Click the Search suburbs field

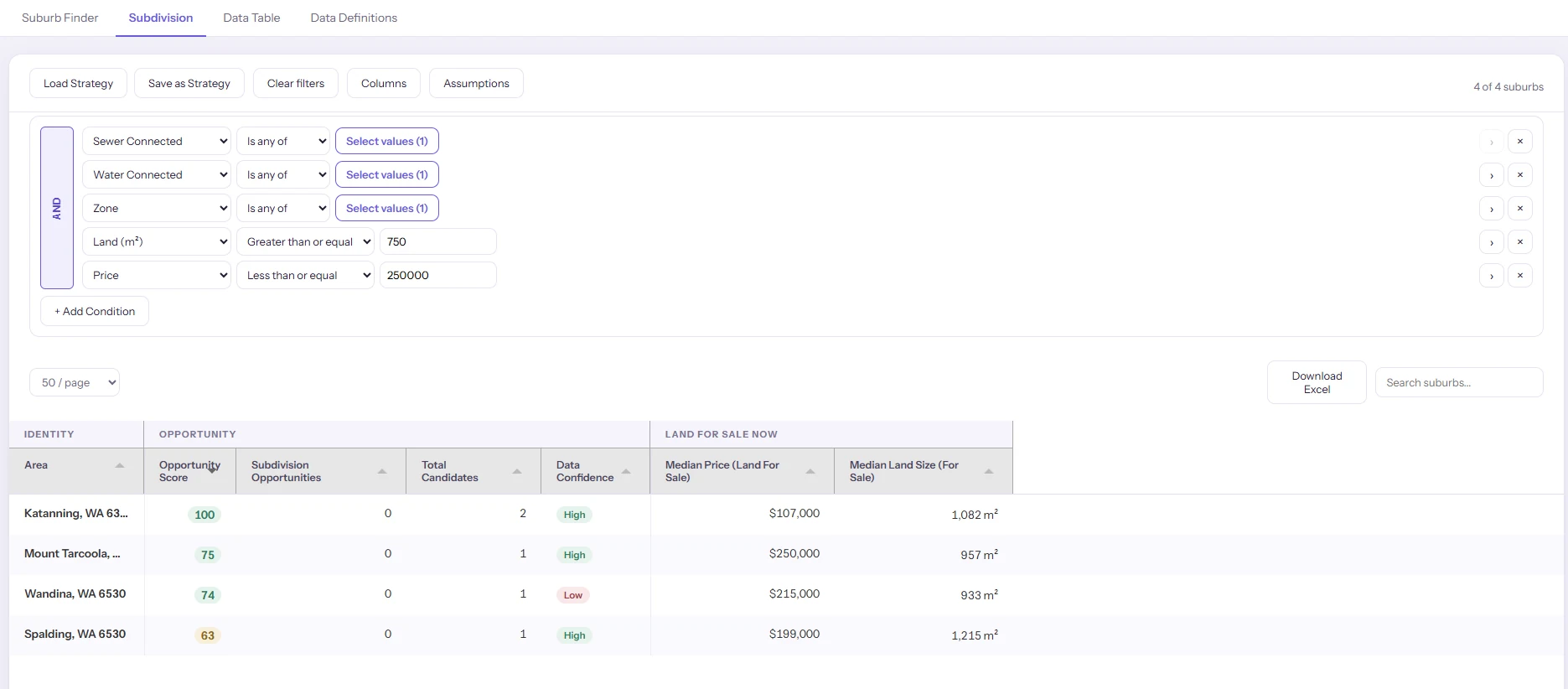coord(1459,382)
